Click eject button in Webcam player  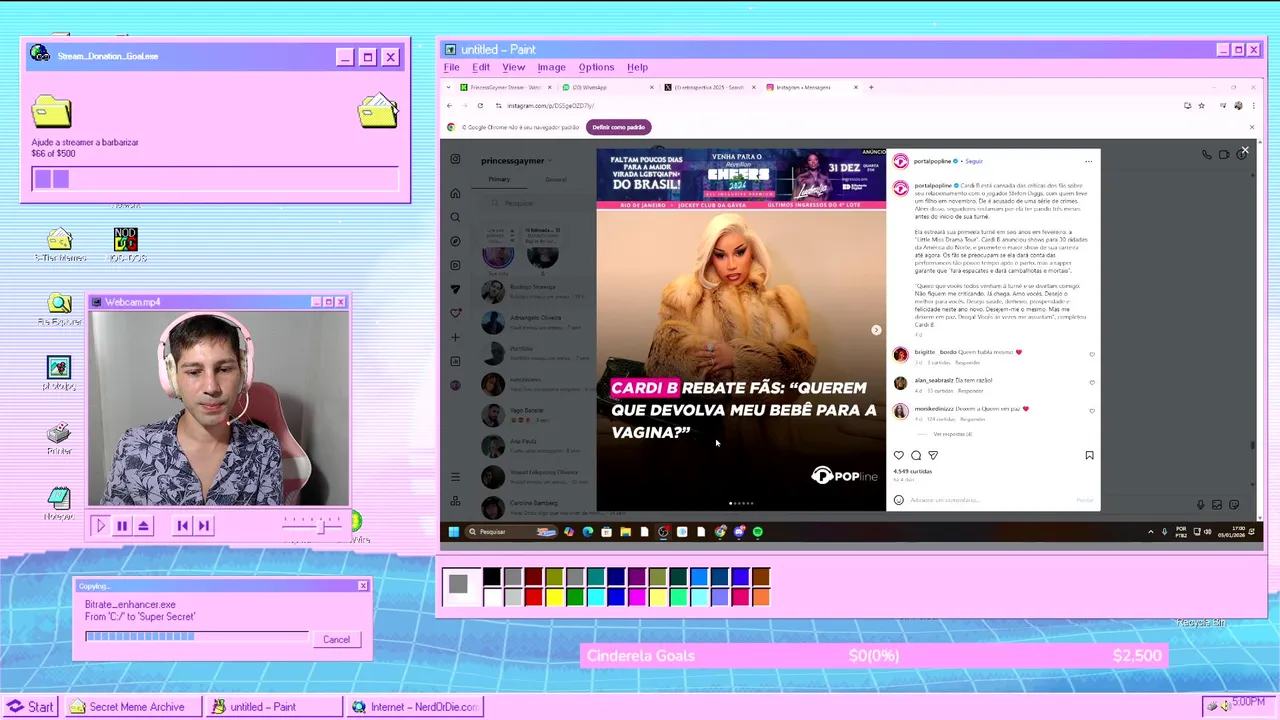pos(143,525)
